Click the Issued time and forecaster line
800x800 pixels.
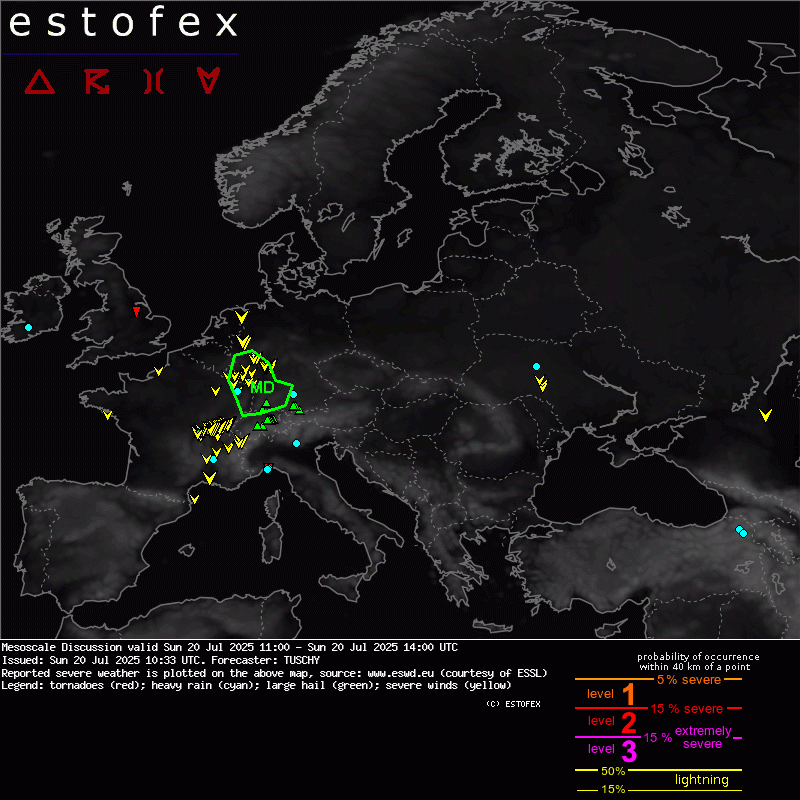point(160,660)
